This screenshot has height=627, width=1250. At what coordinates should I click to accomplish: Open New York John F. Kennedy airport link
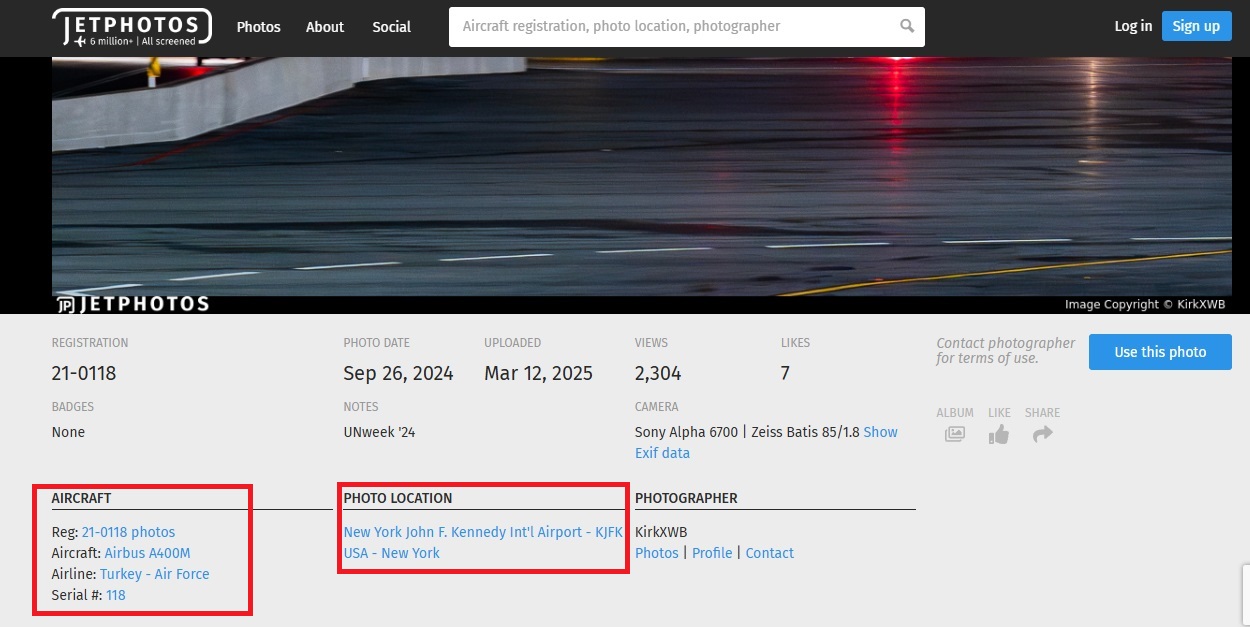(483, 532)
